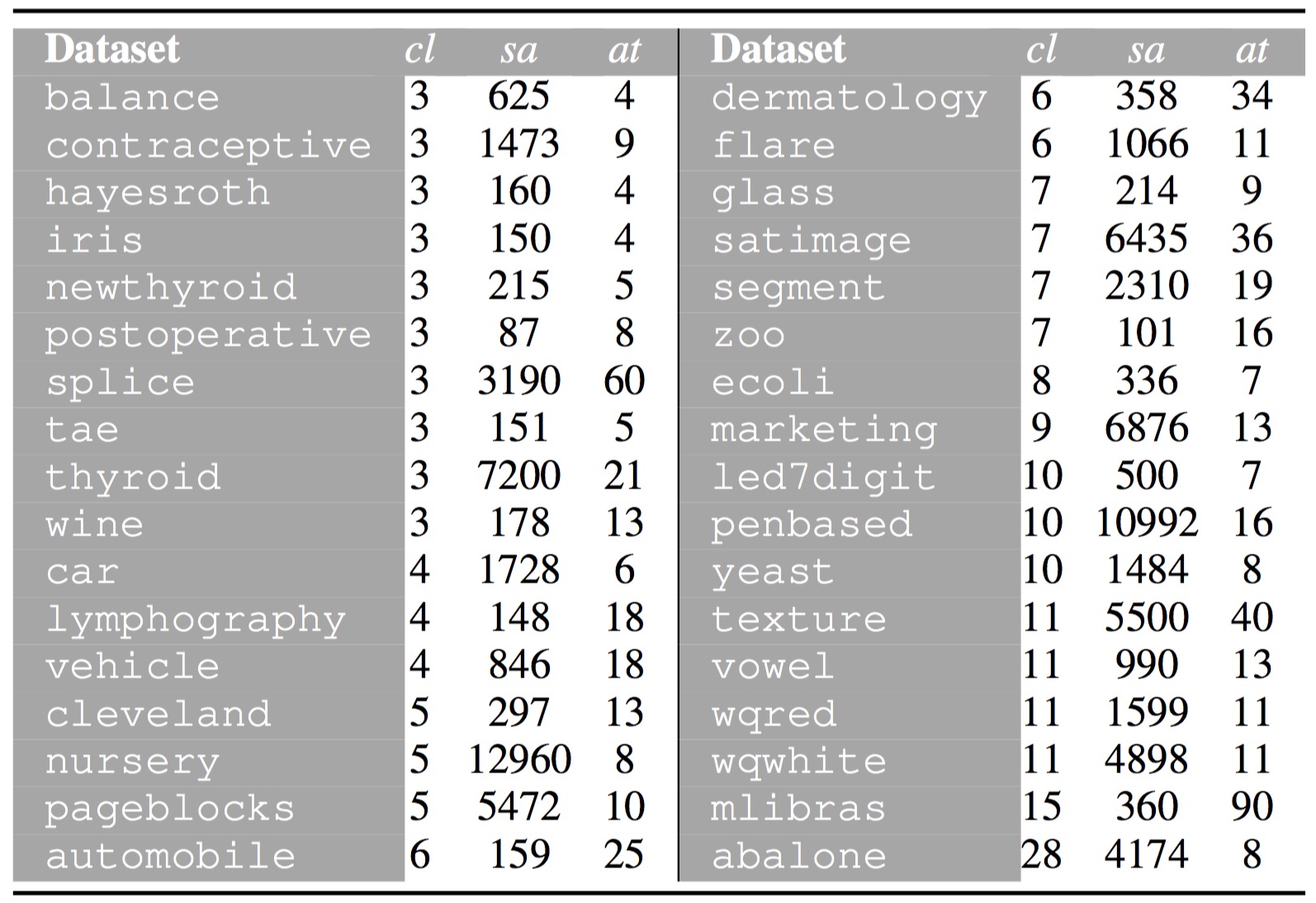Click the led7digit dataset name
This screenshot has height=903, width=1316.
(x=823, y=477)
